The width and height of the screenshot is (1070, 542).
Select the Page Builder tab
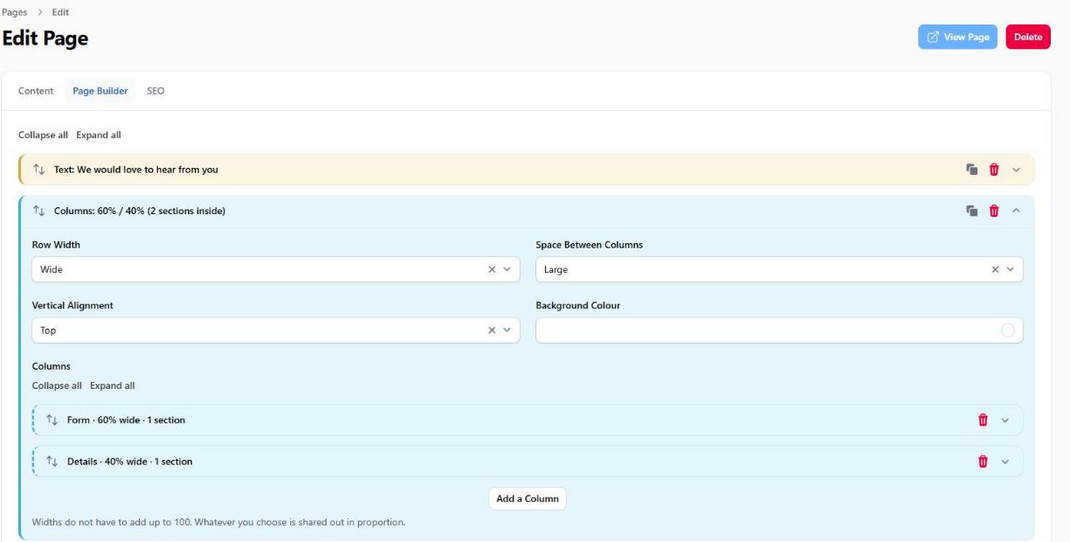(100, 91)
